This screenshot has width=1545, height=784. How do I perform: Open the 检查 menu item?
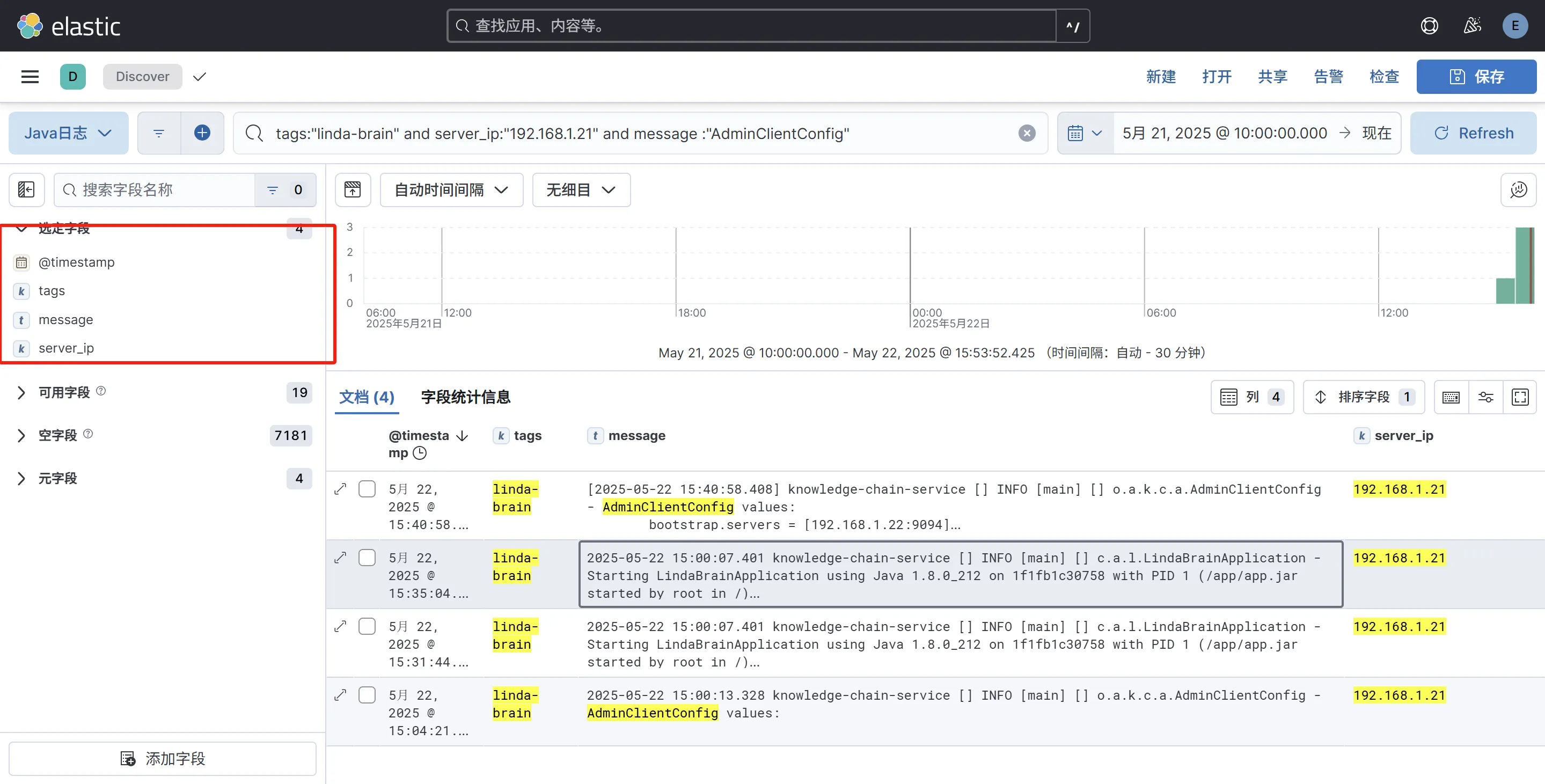(x=1383, y=77)
